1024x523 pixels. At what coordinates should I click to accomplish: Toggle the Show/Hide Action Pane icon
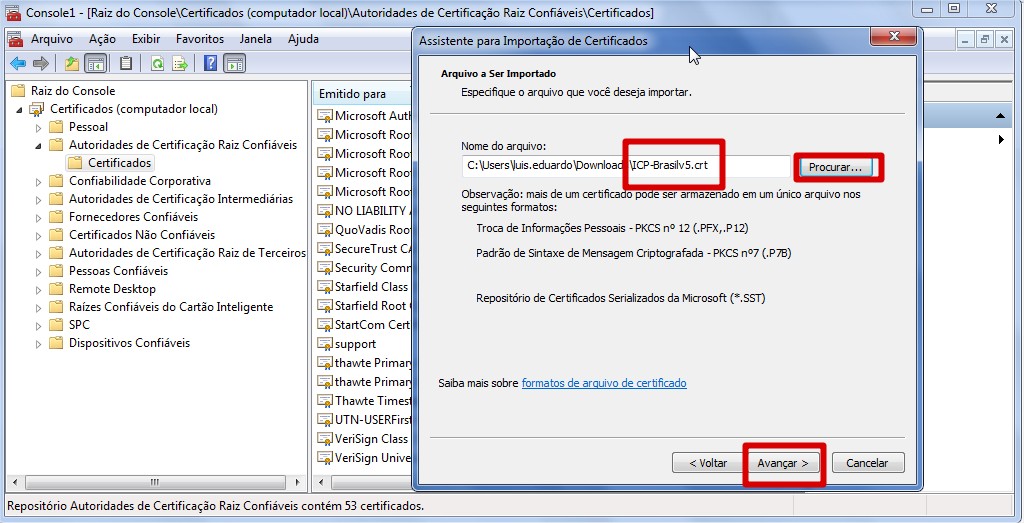point(234,64)
